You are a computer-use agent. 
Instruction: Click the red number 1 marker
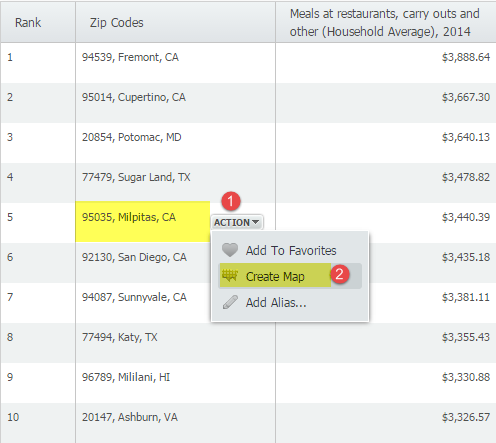point(231,201)
